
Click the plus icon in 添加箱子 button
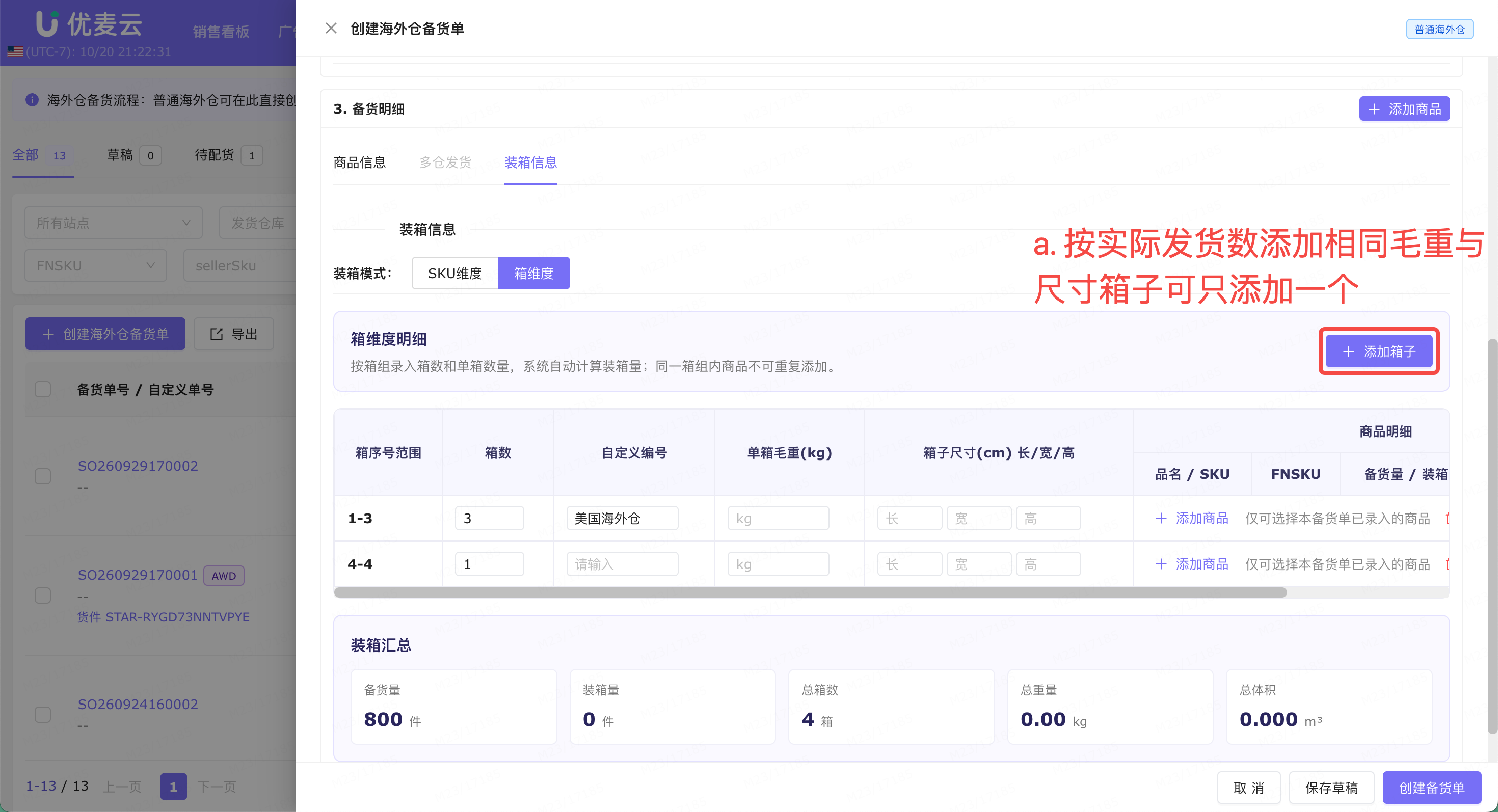[x=1349, y=351]
